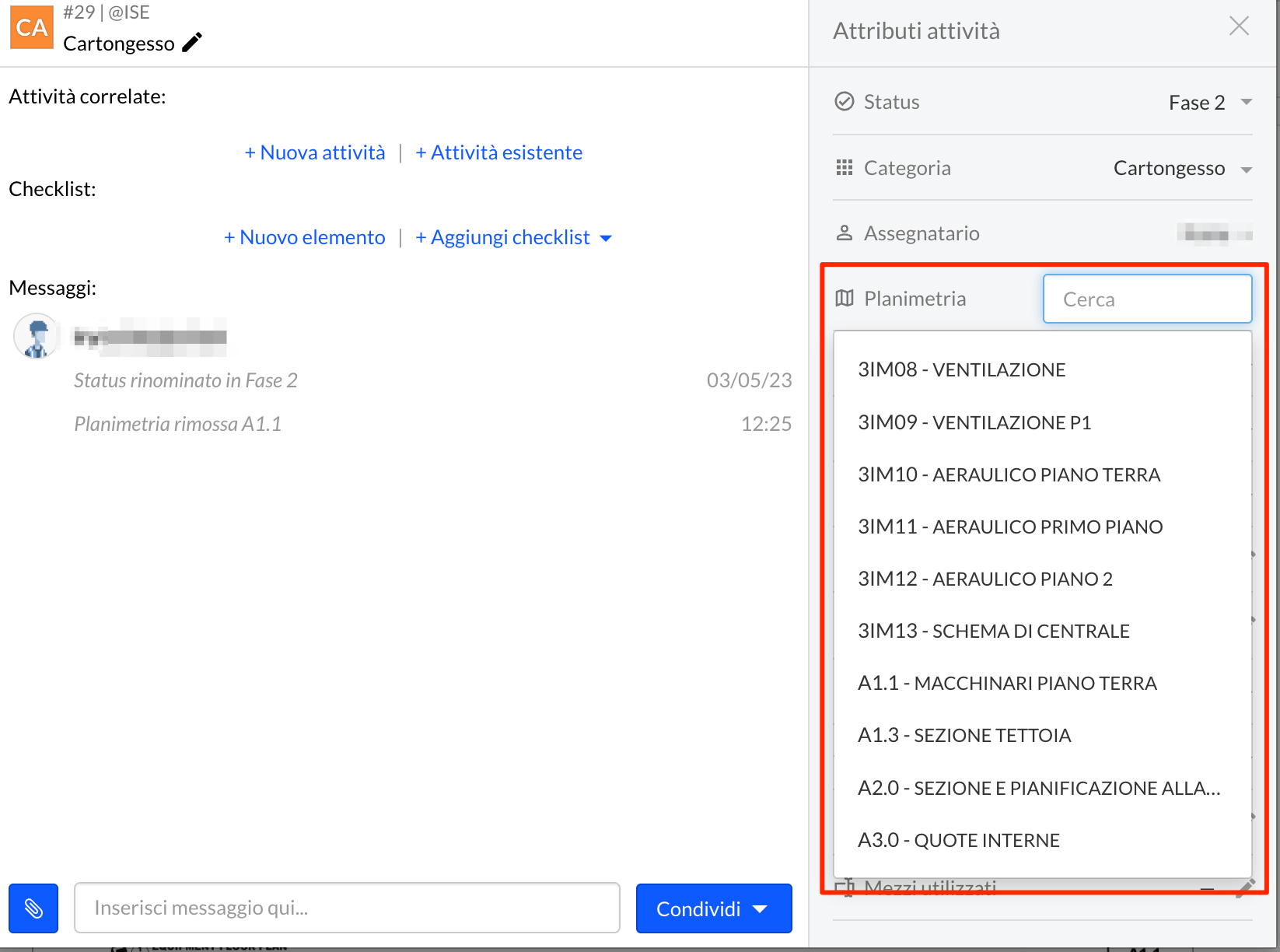
Task: Choose A3.0 - QUOTE INTERNE
Action: coord(1042,840)
